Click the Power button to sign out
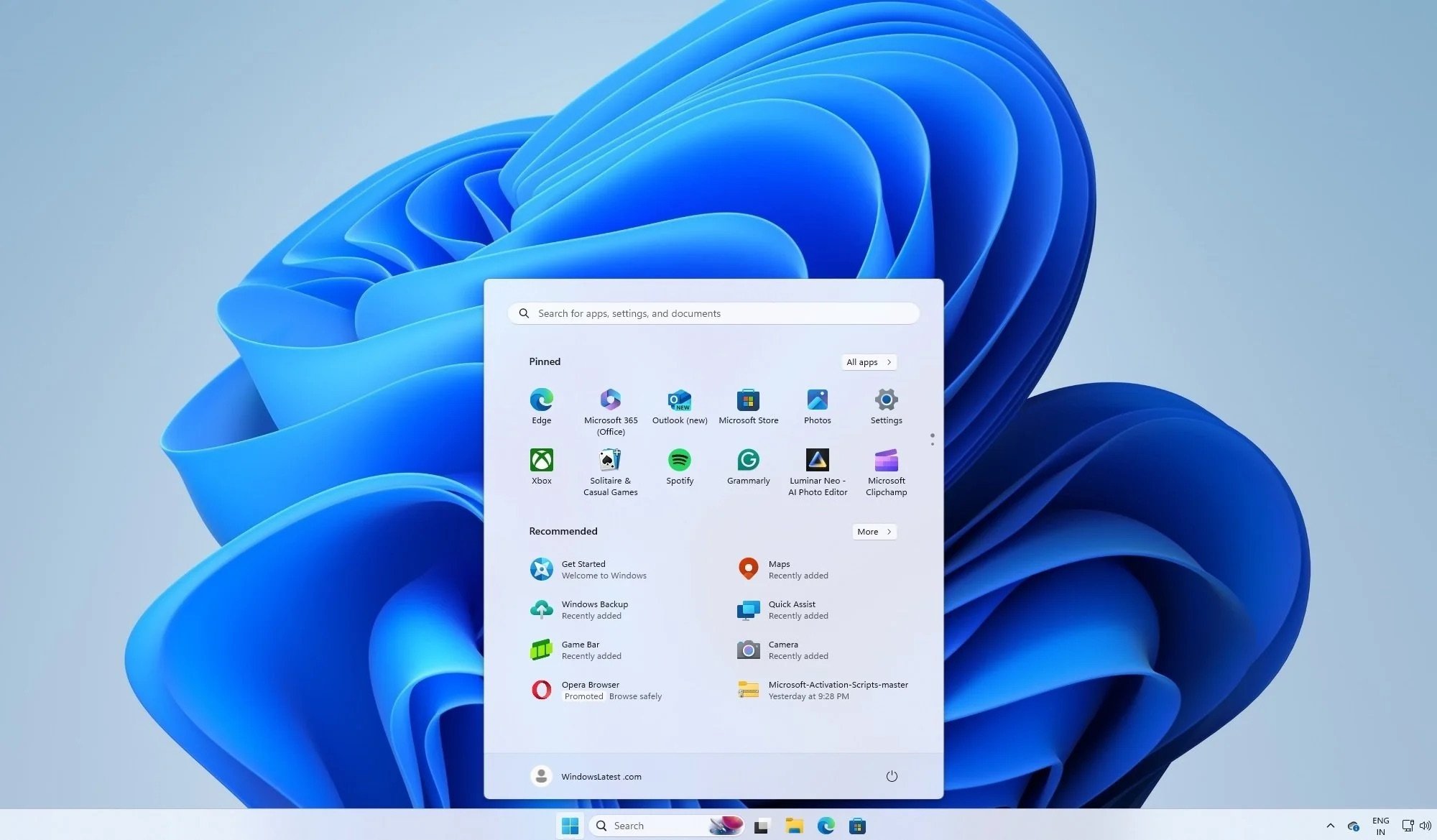Screen dimensions: 1437x840 tap(890, 776)
